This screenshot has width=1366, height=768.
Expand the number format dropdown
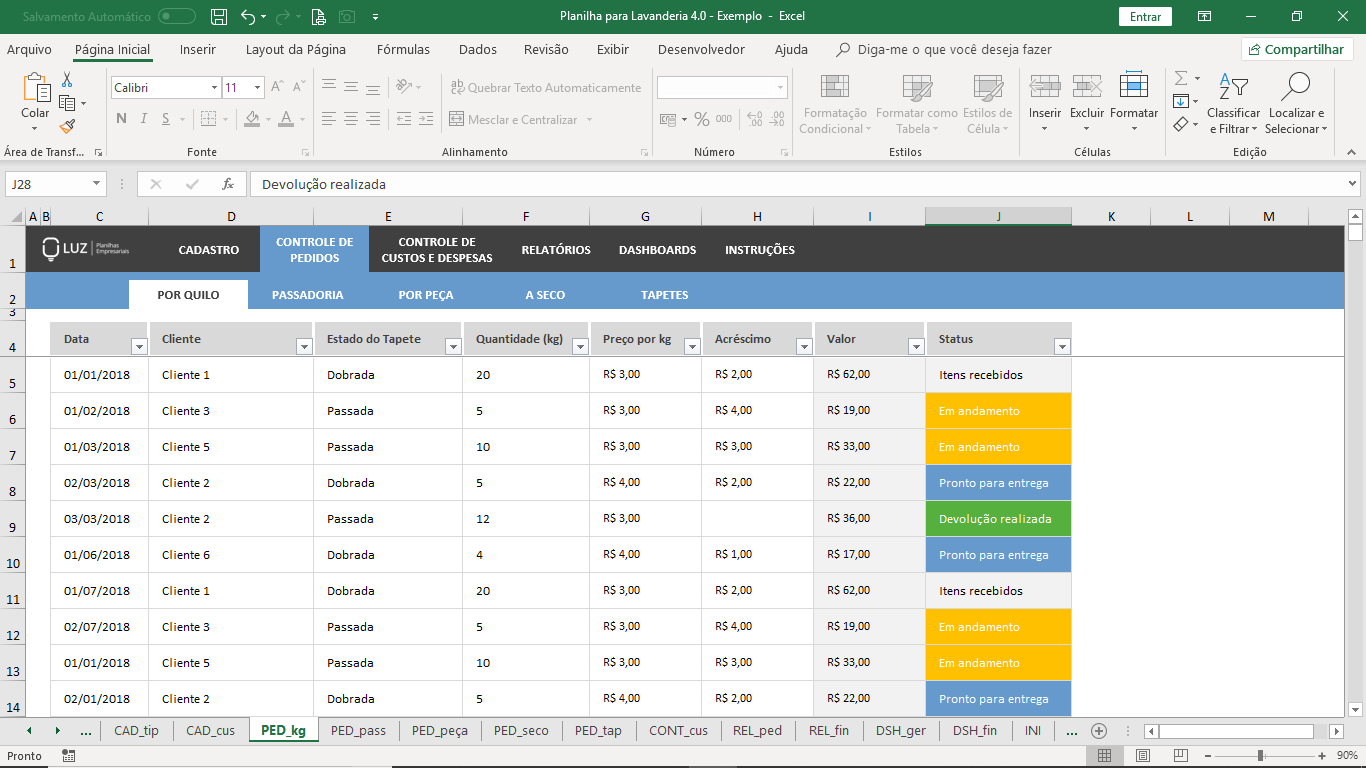781,88
